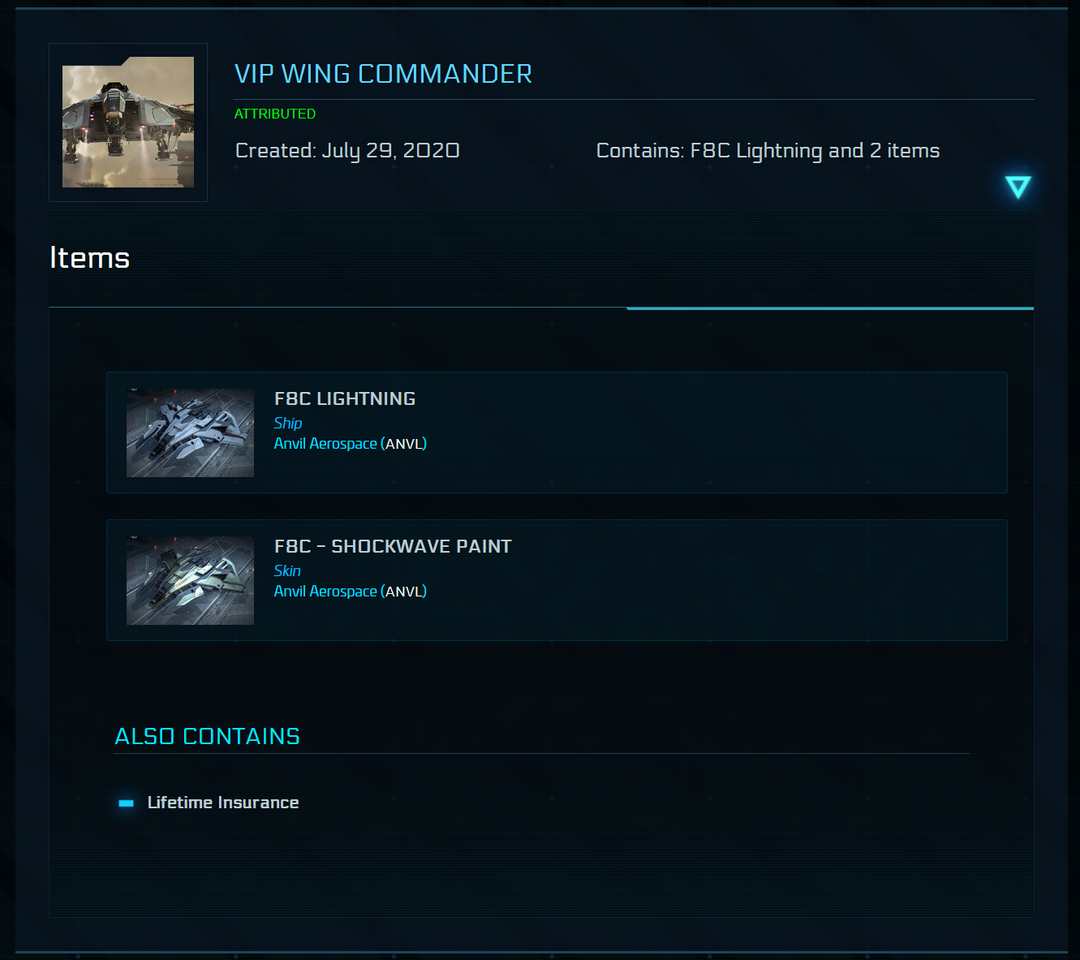Click the Items section heading
This screenshot has height=960, width=1080.
(x=90, y=258)
